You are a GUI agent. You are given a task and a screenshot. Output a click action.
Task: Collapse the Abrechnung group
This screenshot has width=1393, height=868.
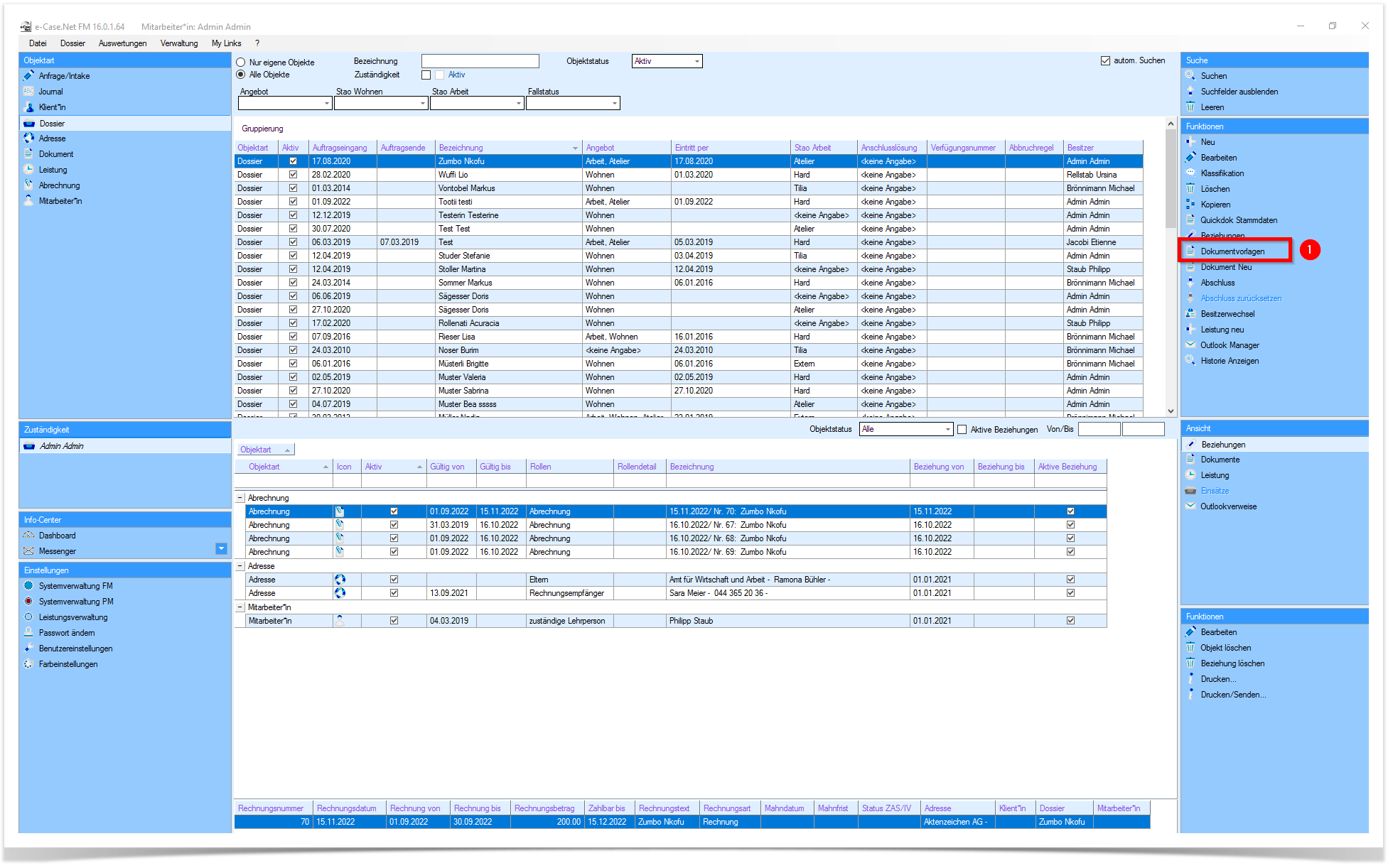(240, 498)
